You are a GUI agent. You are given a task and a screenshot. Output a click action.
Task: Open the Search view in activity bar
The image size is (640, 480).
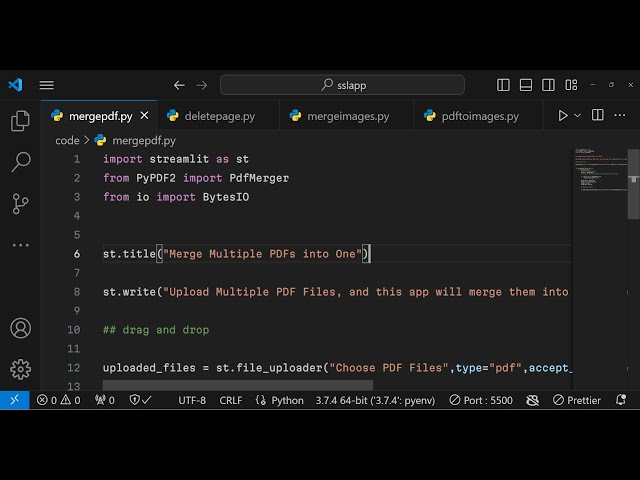20,162
